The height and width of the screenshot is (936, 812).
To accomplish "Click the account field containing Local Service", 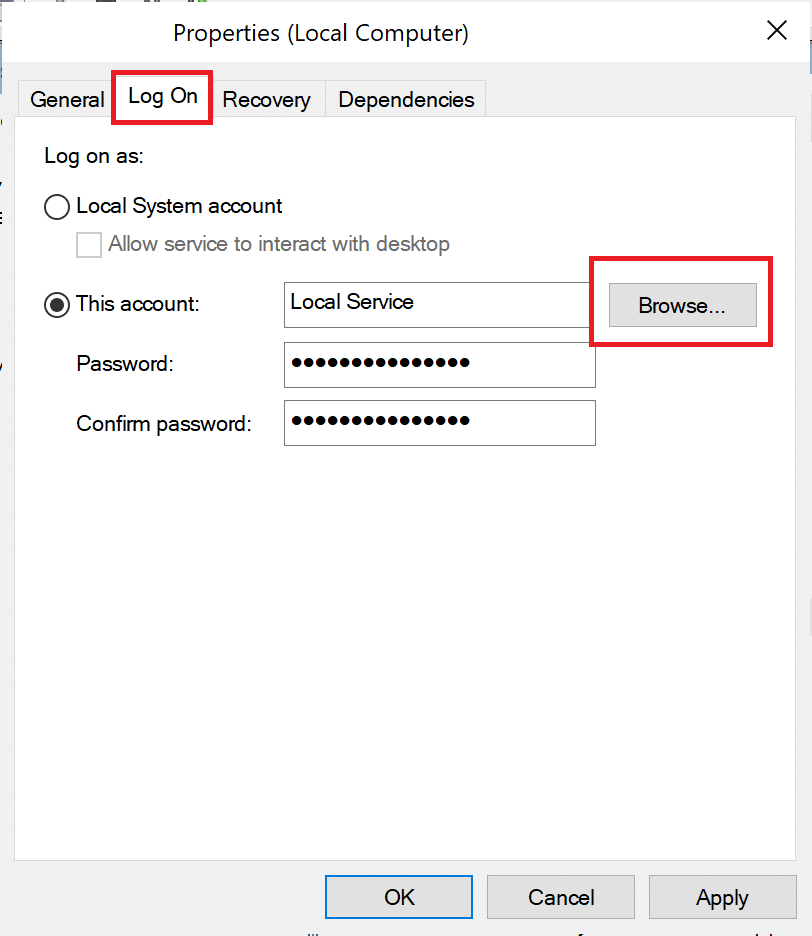I will 437,304.
